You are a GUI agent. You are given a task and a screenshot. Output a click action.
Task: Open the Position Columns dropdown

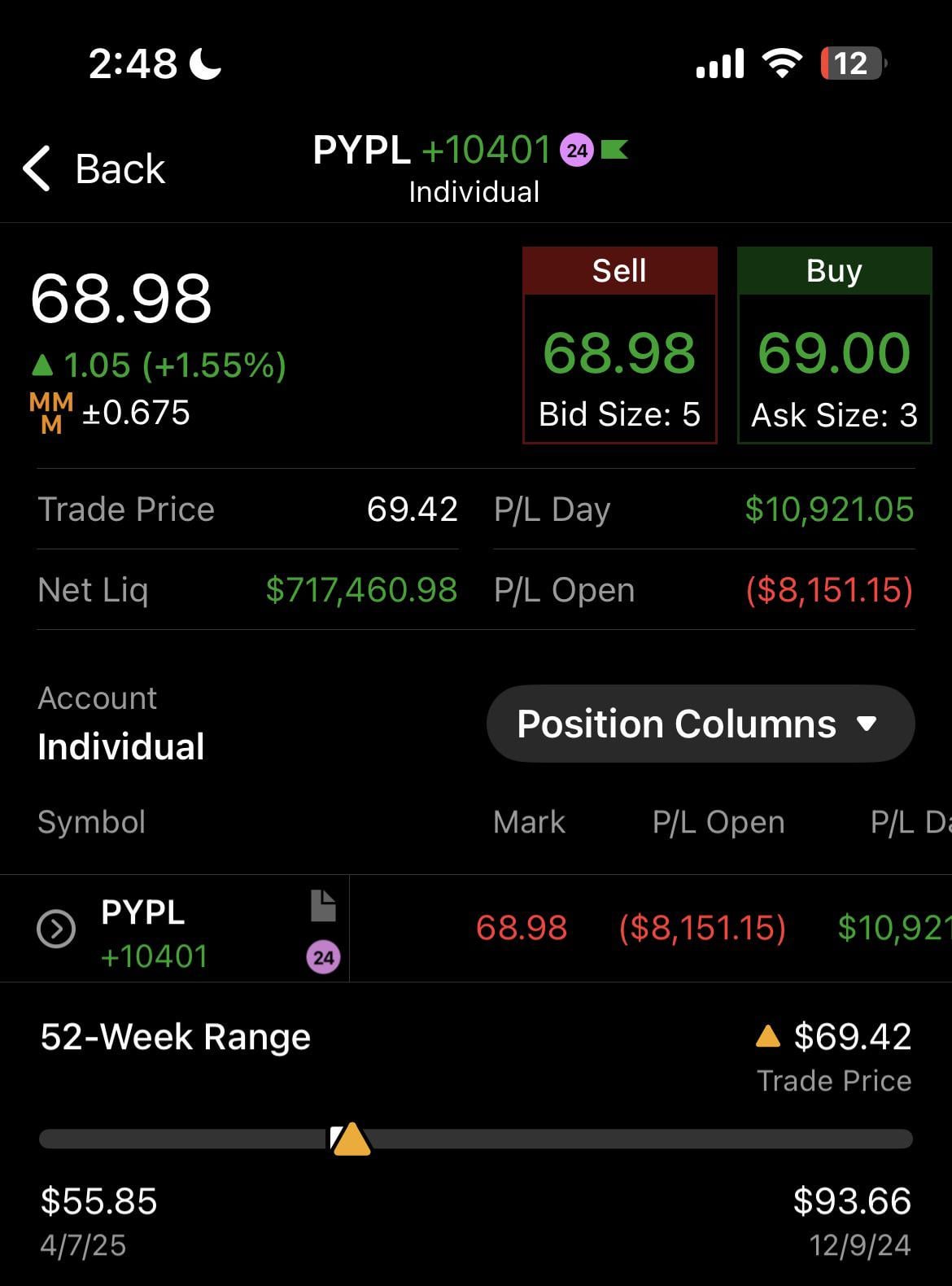coord(700,724)
